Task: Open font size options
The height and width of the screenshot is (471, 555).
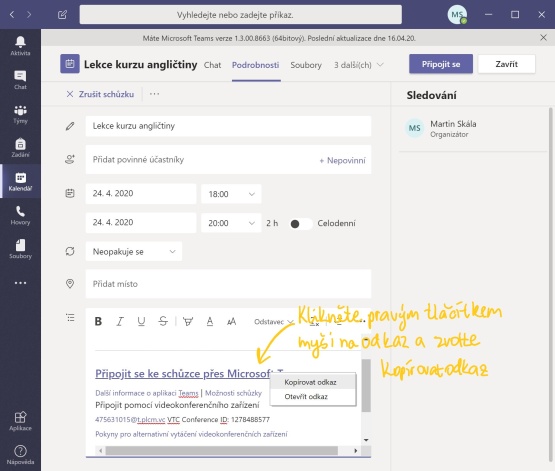Action: tap(231, 321)
